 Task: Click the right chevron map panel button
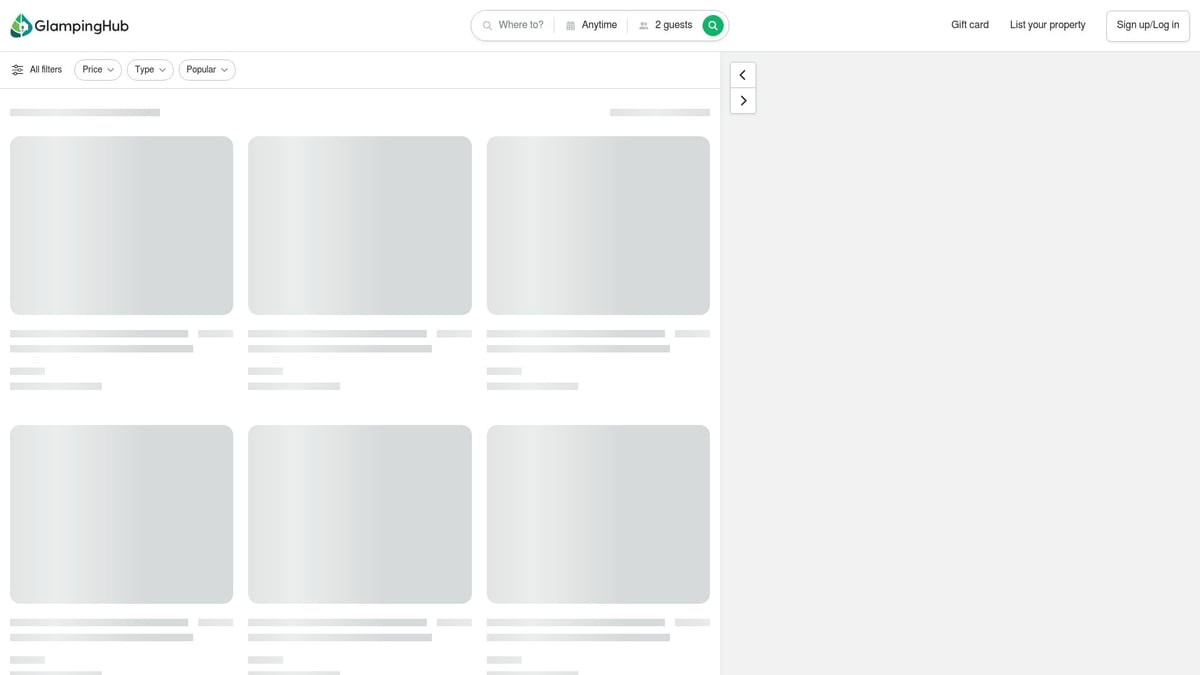tap(743, 101)
